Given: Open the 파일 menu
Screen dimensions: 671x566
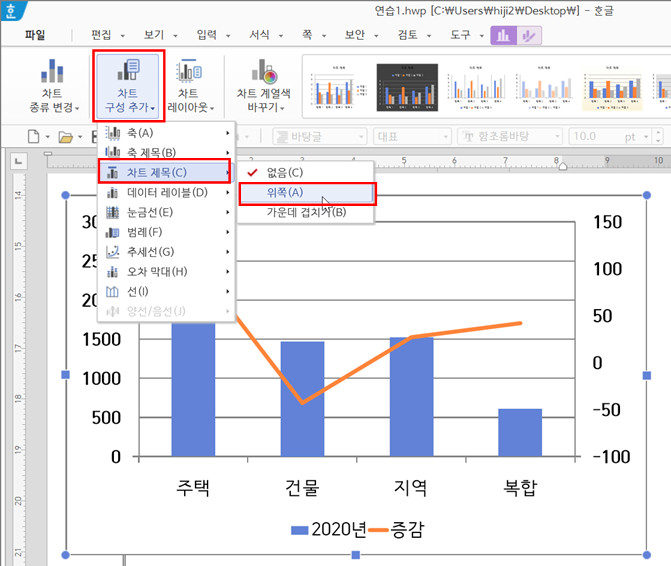Looking at the screenshot, I should click(35, 35).
